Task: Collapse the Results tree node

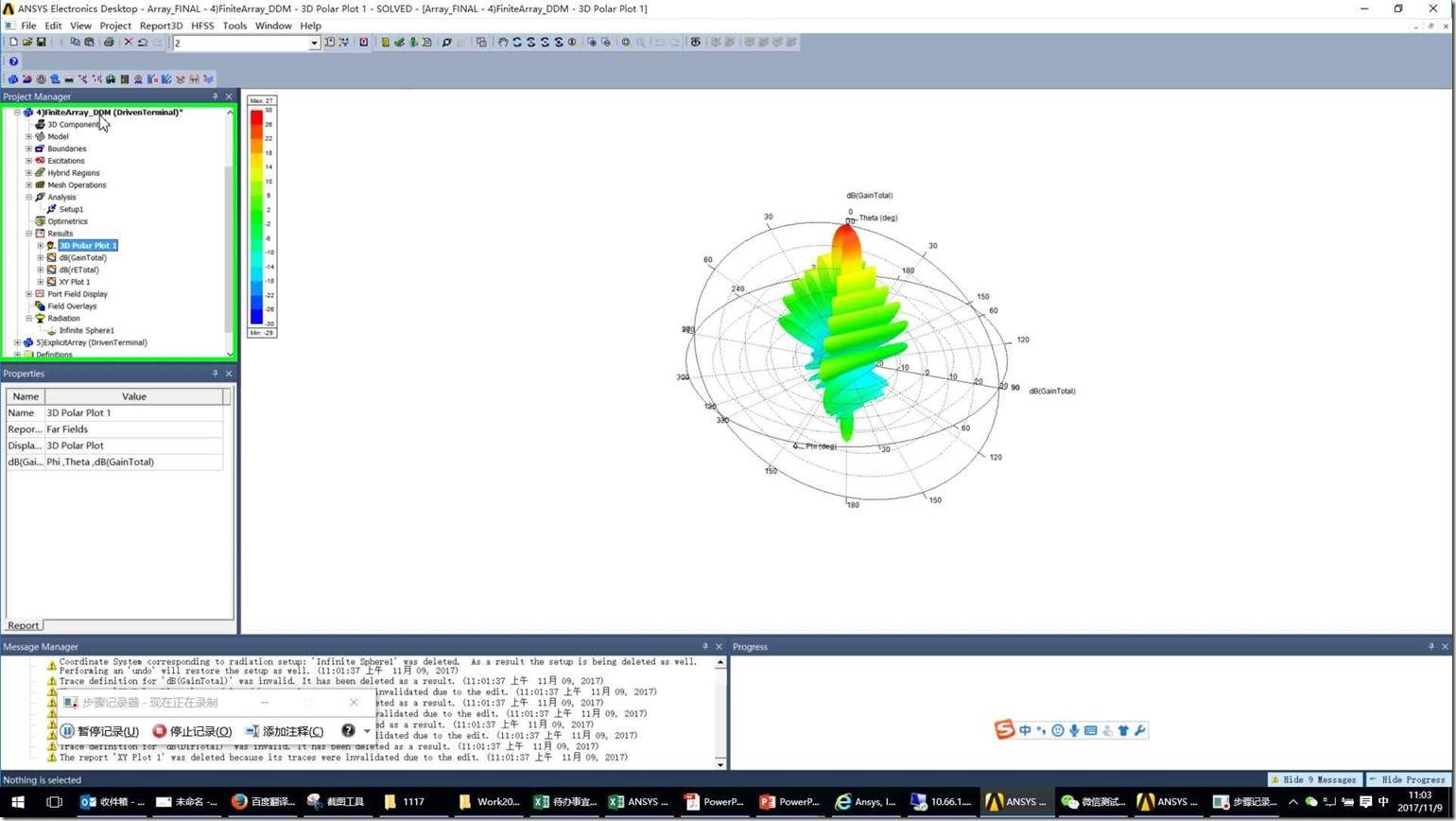Action: click(28, 234)
